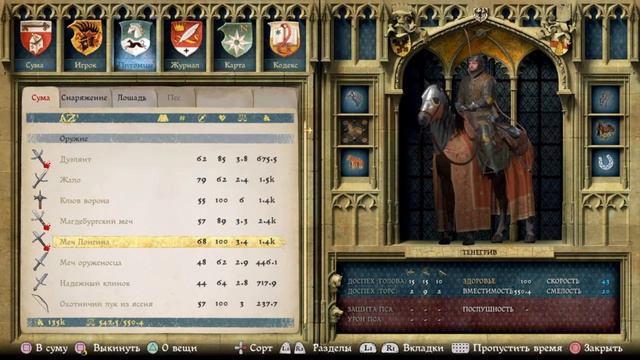Click the Здоровье stat label

click(479, 281)
